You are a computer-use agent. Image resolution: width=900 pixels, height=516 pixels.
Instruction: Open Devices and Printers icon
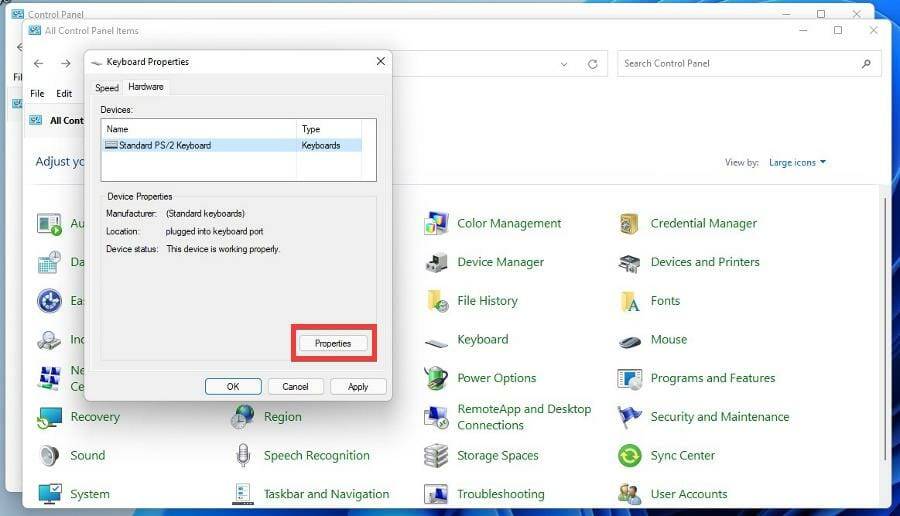click(630, 262)
